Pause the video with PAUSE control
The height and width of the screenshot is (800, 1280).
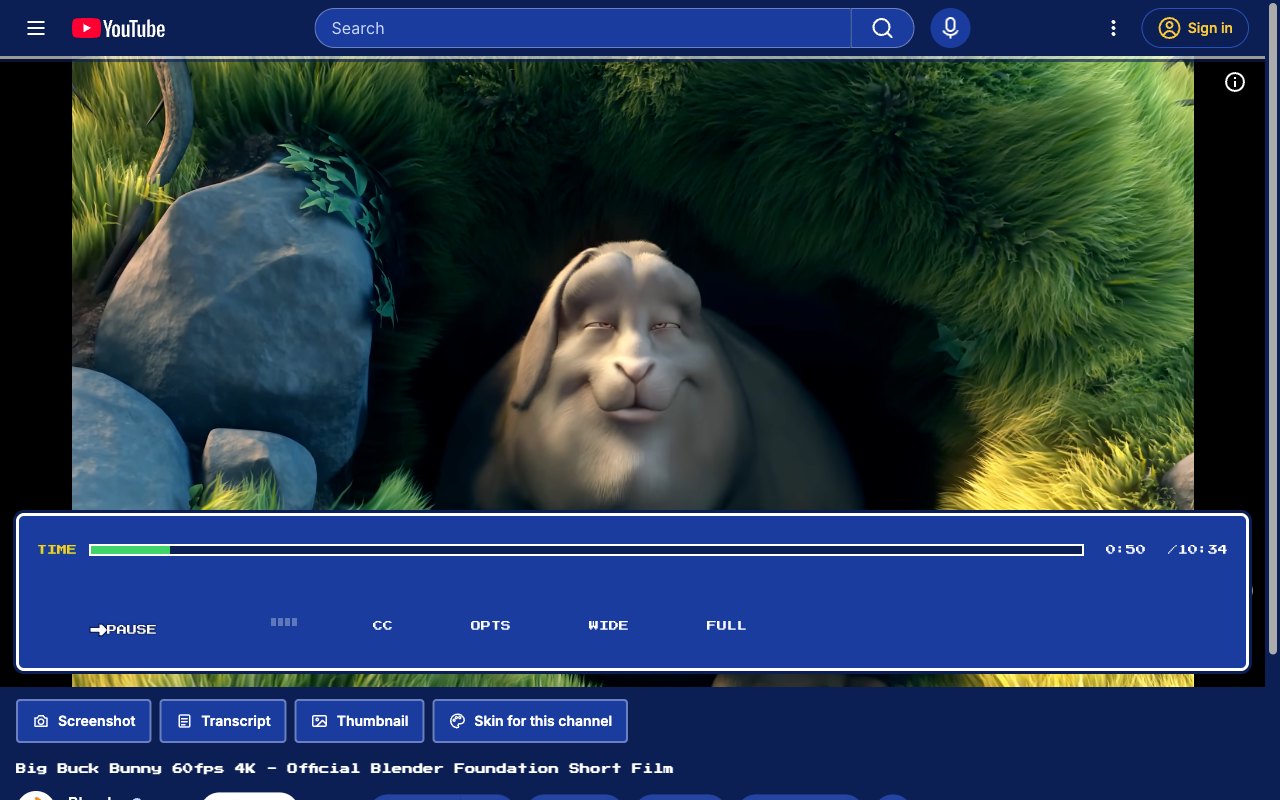pyautogui.click(x=123, y=629)
